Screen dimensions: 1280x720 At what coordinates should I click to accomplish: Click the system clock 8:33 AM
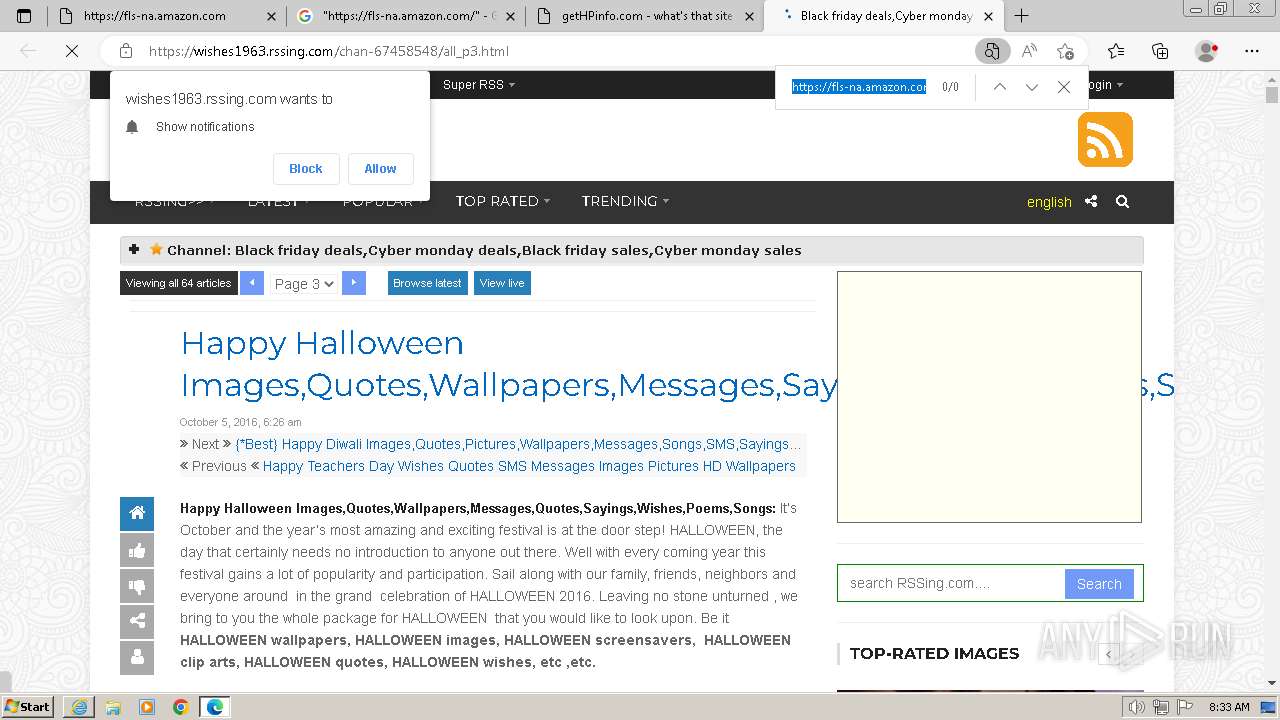coord(1229,707)
